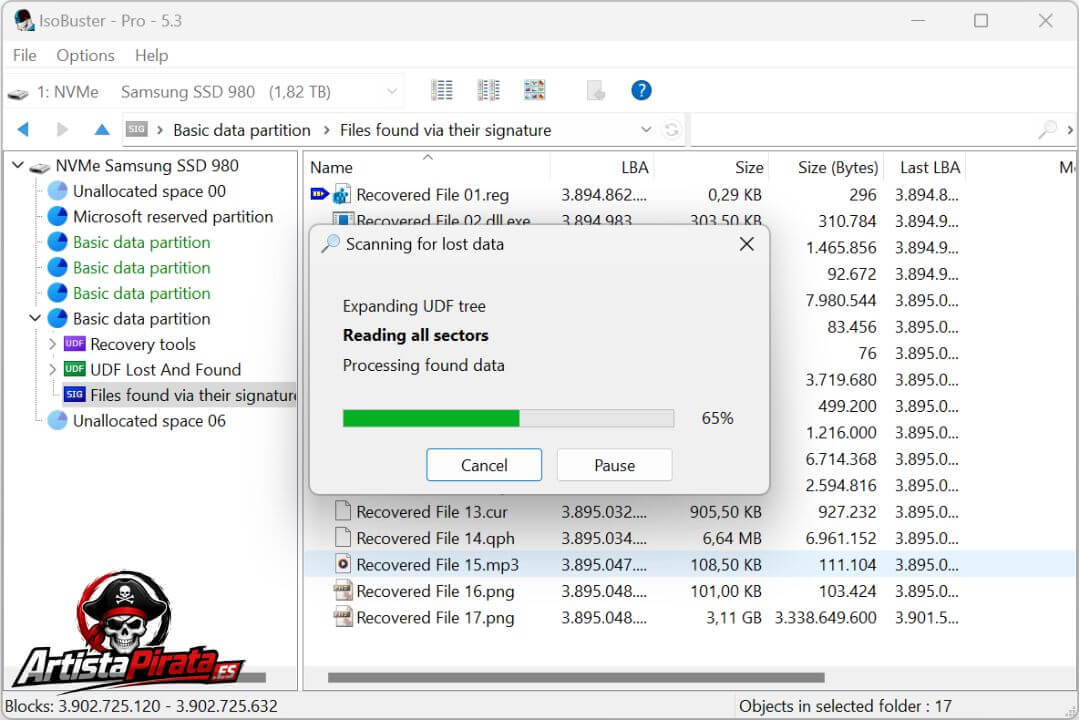
Task: Select Microsoft reserved partition in tree
Action: [x=173, y=216]
